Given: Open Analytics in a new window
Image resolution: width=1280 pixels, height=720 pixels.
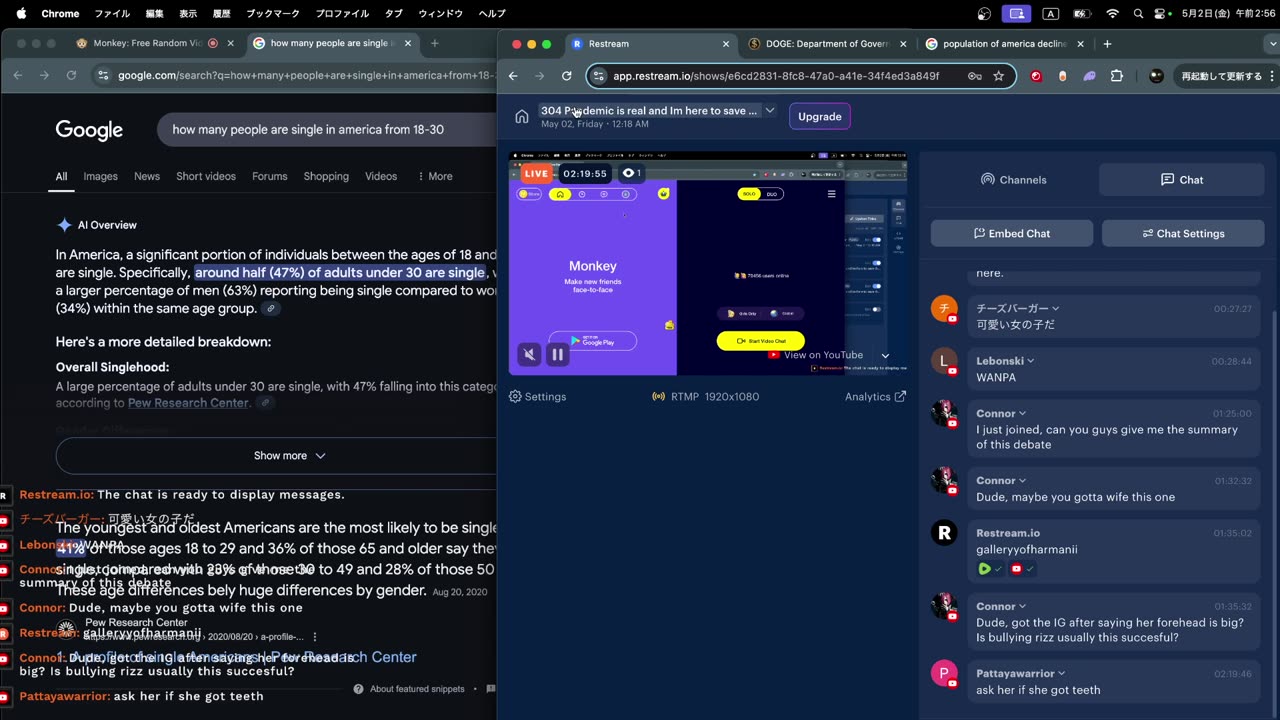Looking at the screenshot, I should tap(875, 397).
